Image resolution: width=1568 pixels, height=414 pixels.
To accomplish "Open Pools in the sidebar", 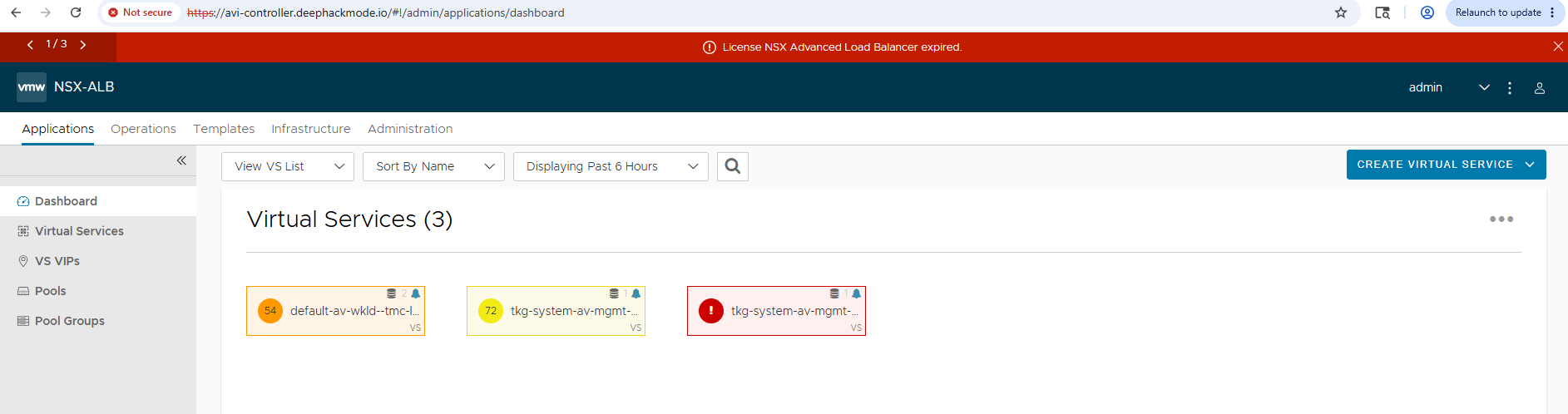I will tap(98, 291).
